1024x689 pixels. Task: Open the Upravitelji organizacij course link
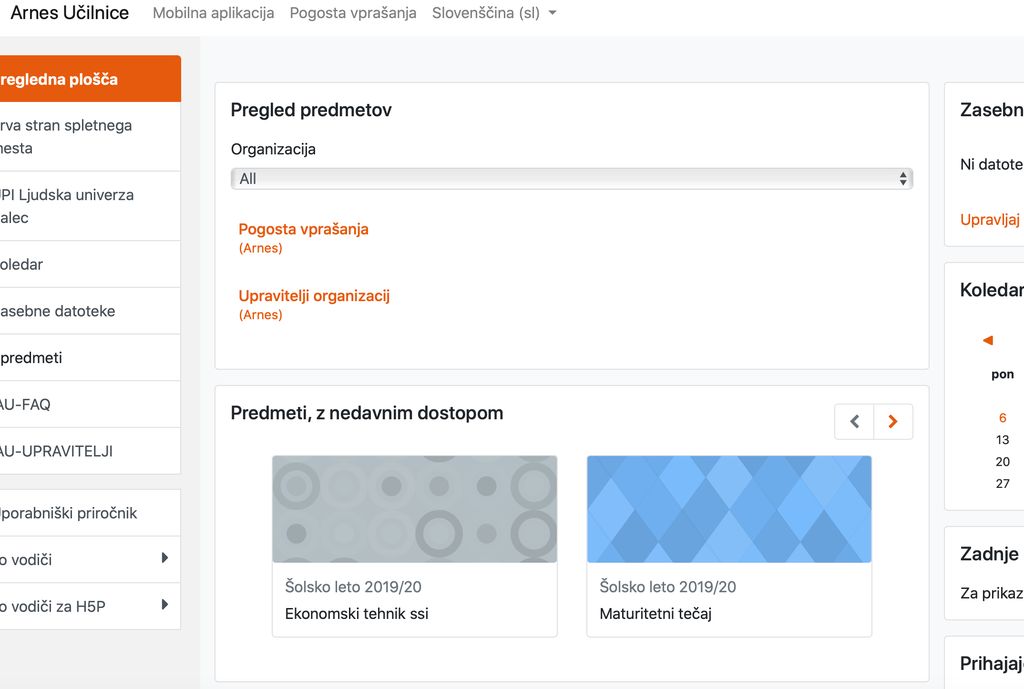(x=314, y=296)
